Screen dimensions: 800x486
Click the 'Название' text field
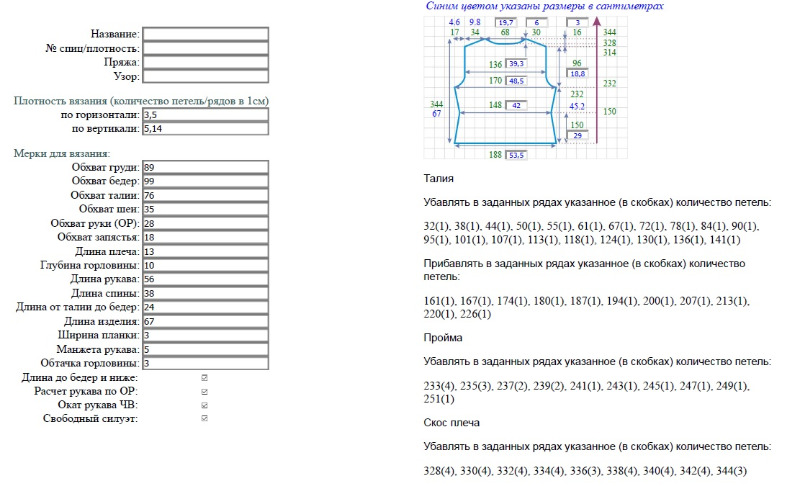point(205,33)
